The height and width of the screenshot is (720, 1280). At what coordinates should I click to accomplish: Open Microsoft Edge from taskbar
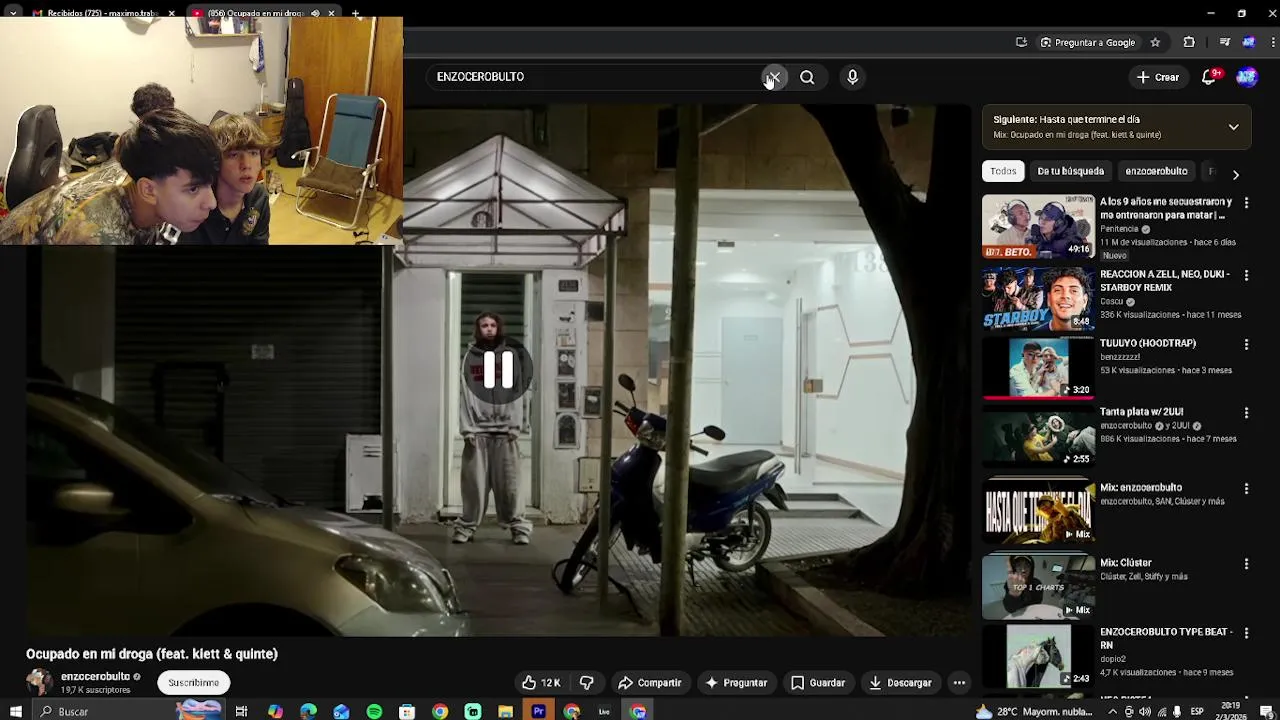[x=308, y=711]
